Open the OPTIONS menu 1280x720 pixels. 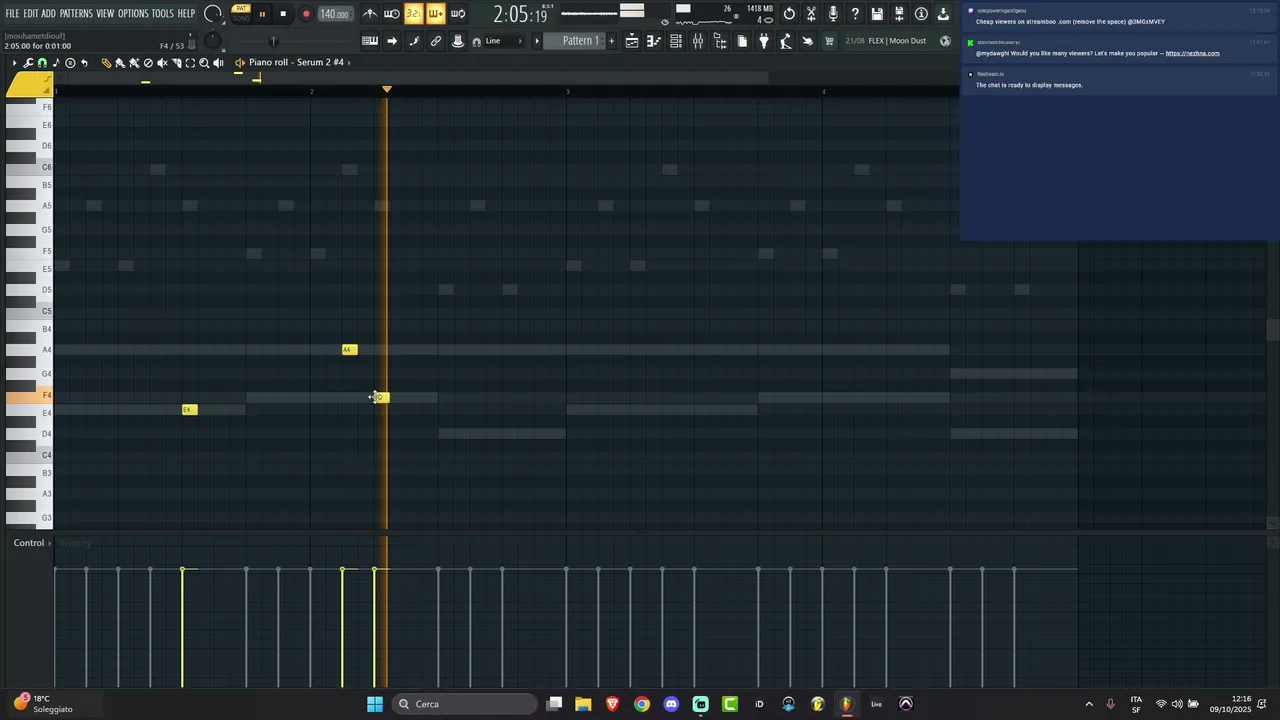(133, 14)
